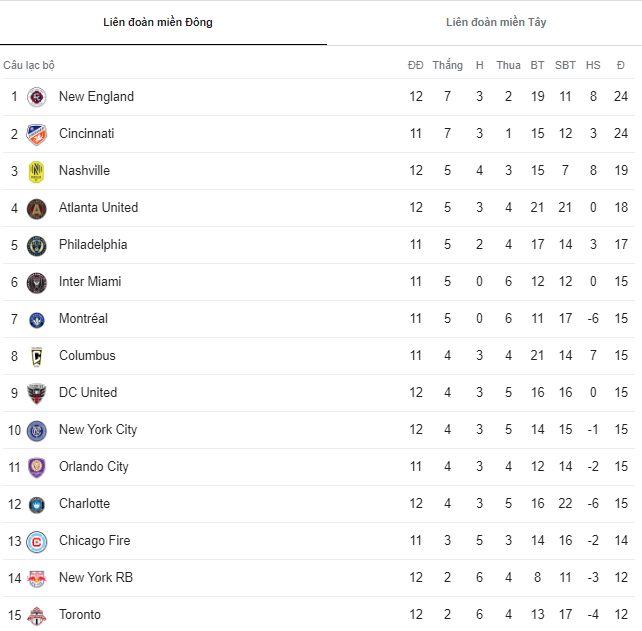Click the New York RB logo
Screen dimensions: 642x631
click(x=37, y=578)
